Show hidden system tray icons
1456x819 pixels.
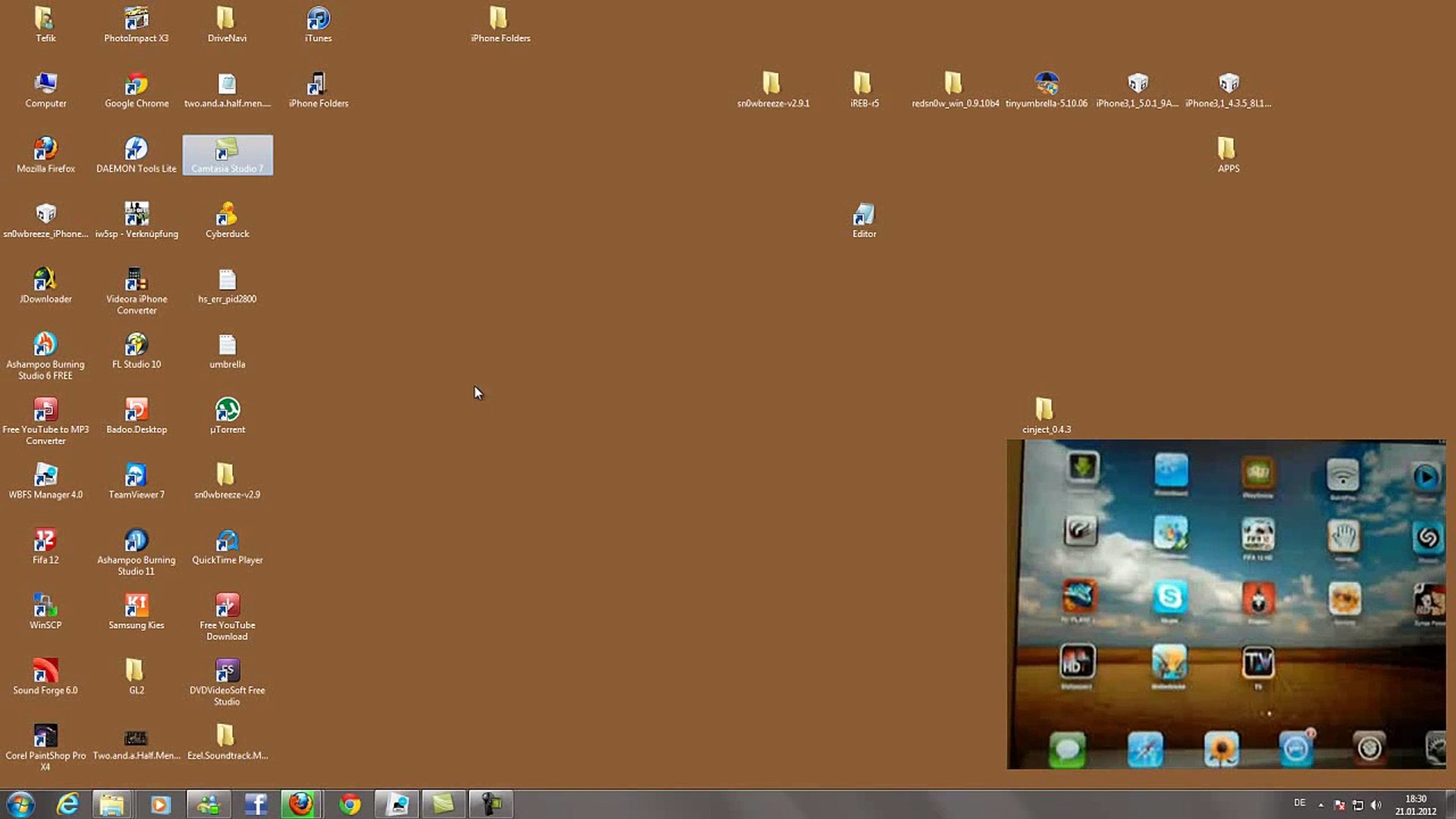(1321, 805)
